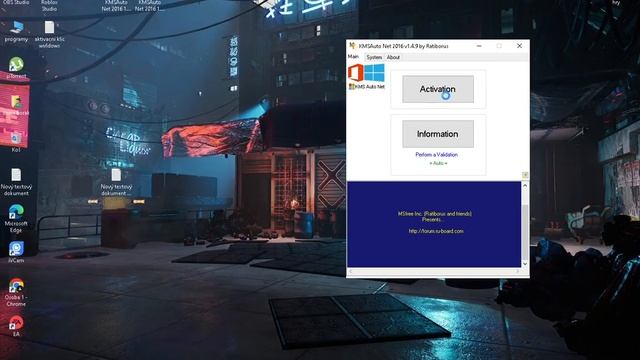Click the Information button in KMSAuto

pos(438,134)
